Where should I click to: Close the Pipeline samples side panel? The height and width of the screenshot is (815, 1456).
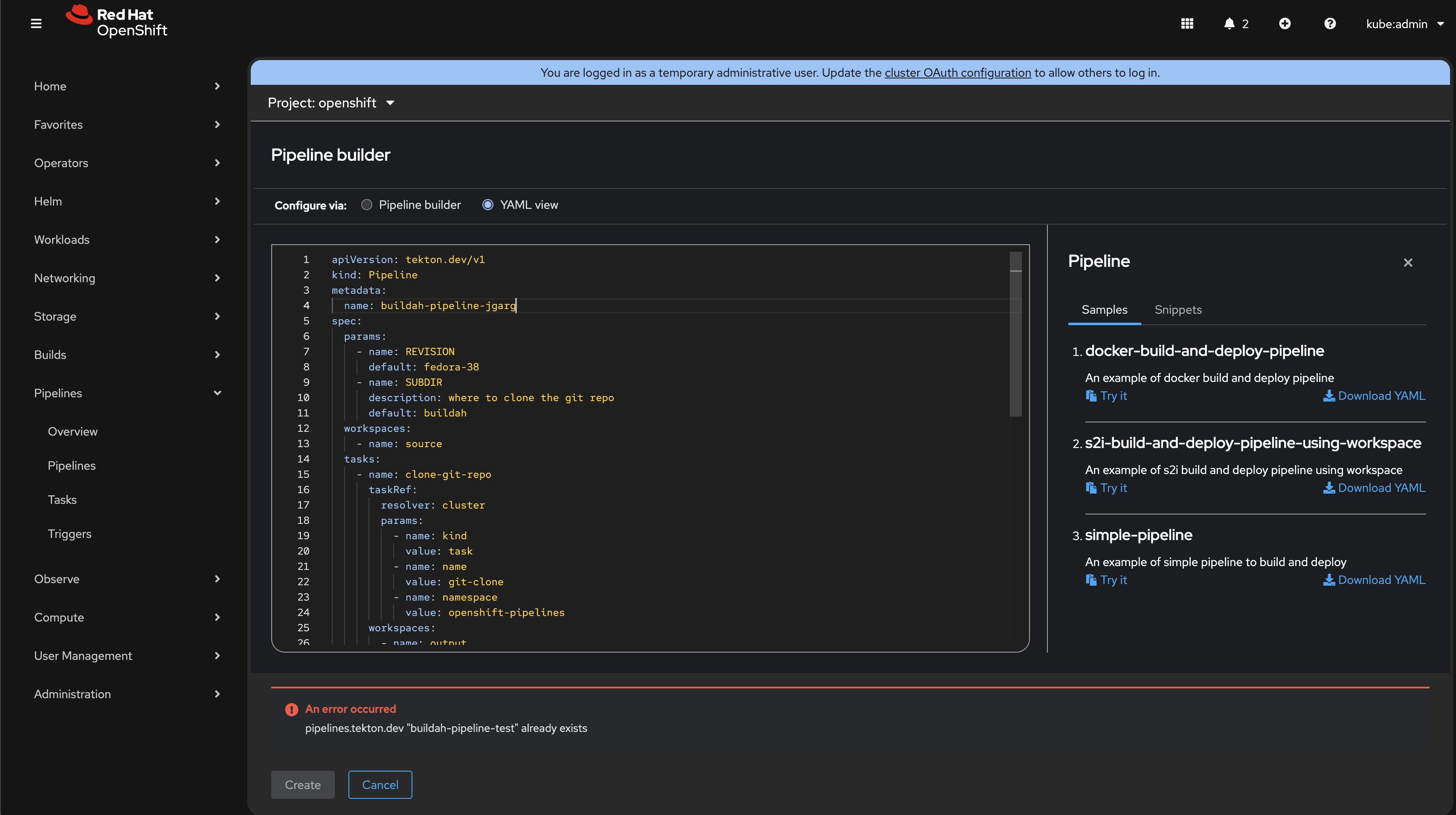(x=1407, y=263)
